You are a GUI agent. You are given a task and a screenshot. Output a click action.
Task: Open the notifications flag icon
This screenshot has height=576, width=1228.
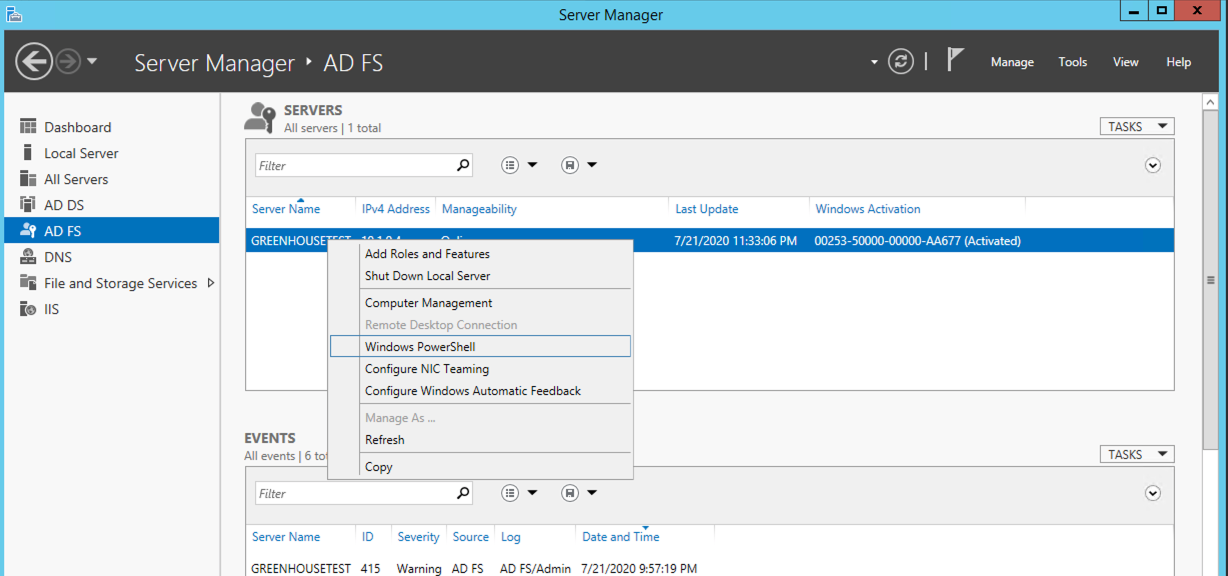[955, 61]
